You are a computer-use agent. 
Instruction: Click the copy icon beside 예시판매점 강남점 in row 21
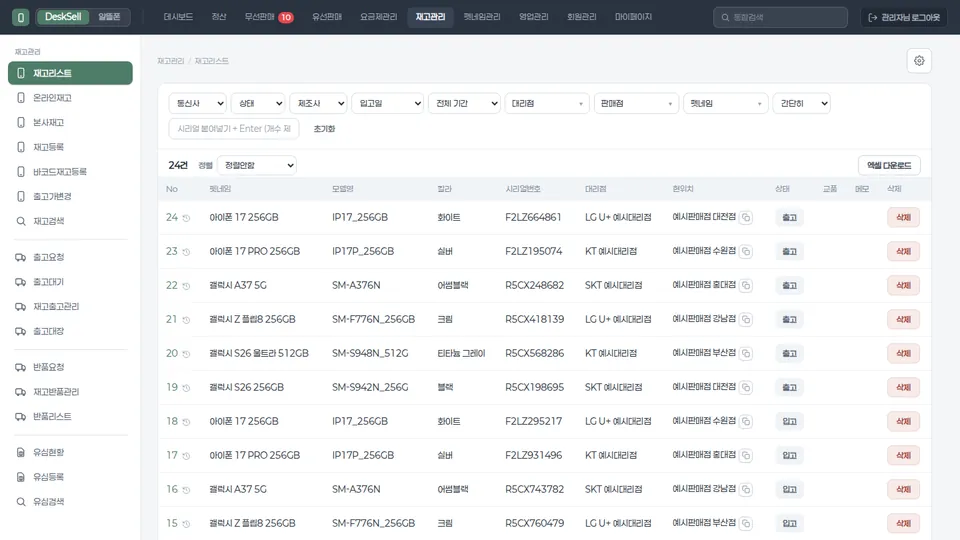pos(746,319)
